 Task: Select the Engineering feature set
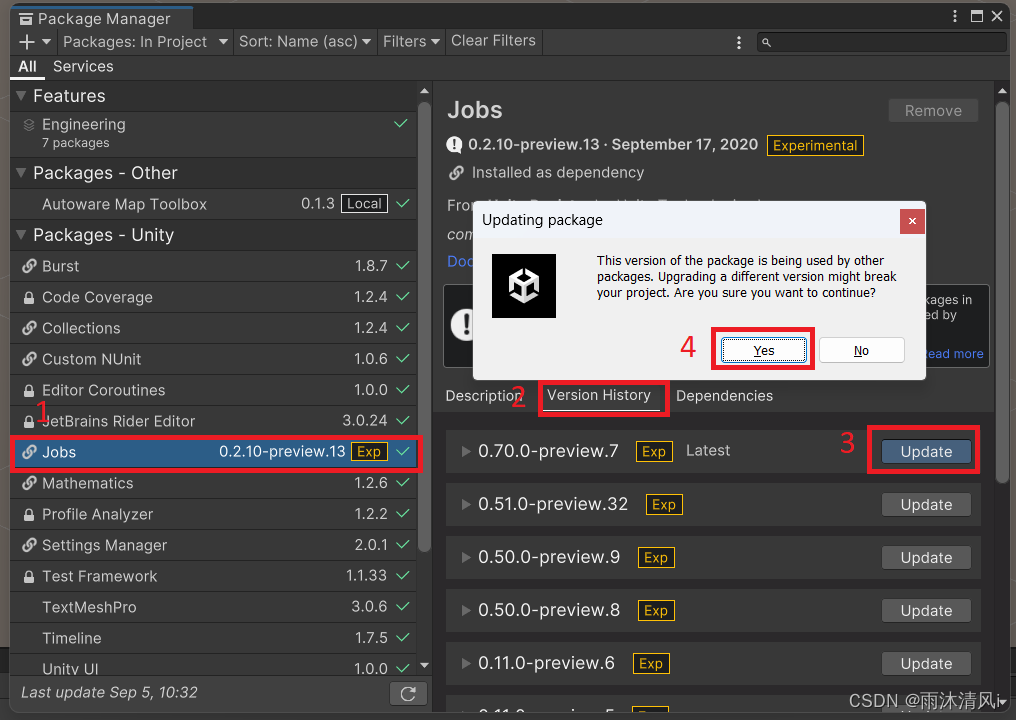click(214, 133)
